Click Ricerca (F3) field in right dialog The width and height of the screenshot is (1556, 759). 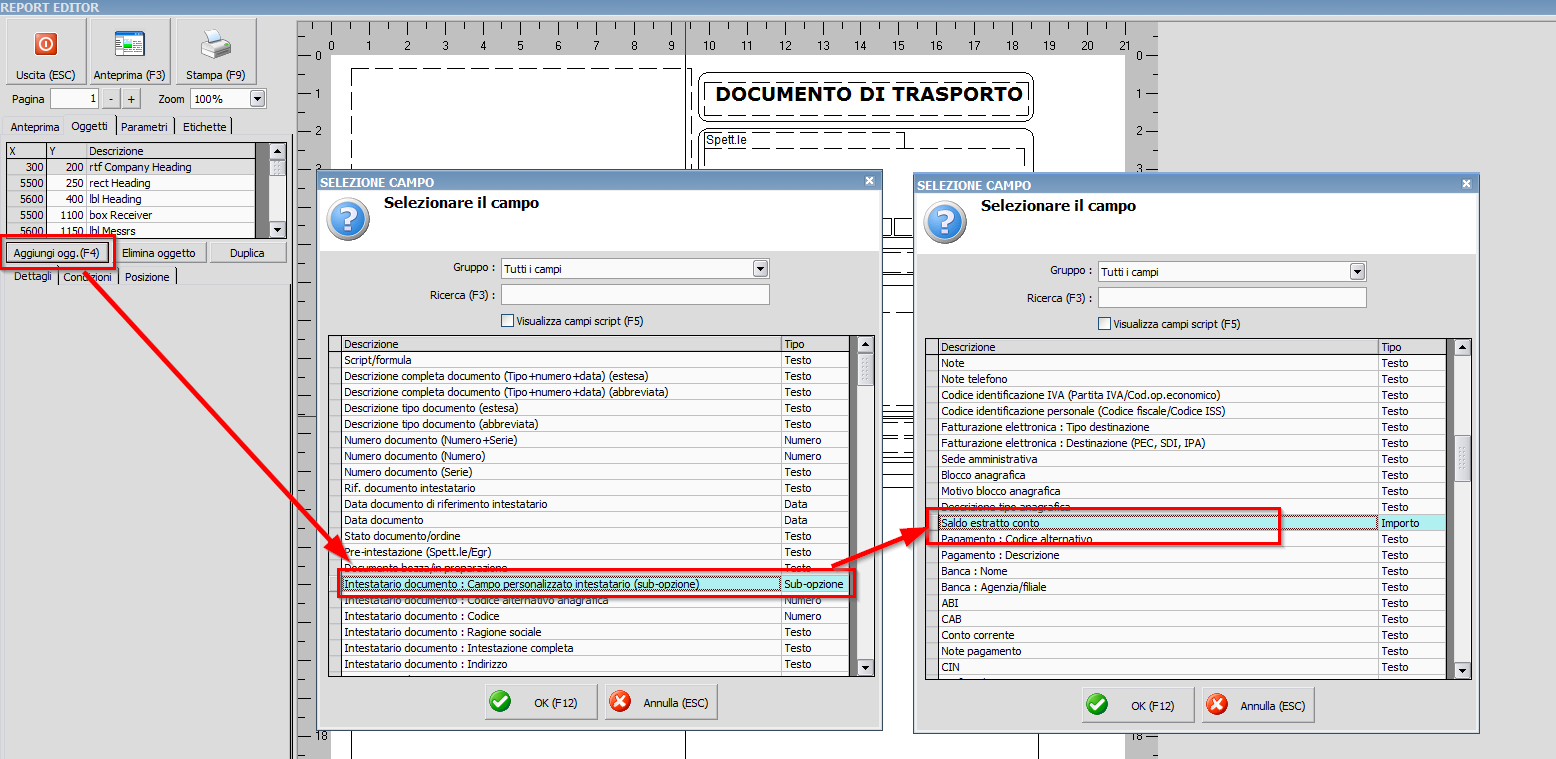[x=1232, y=297]
